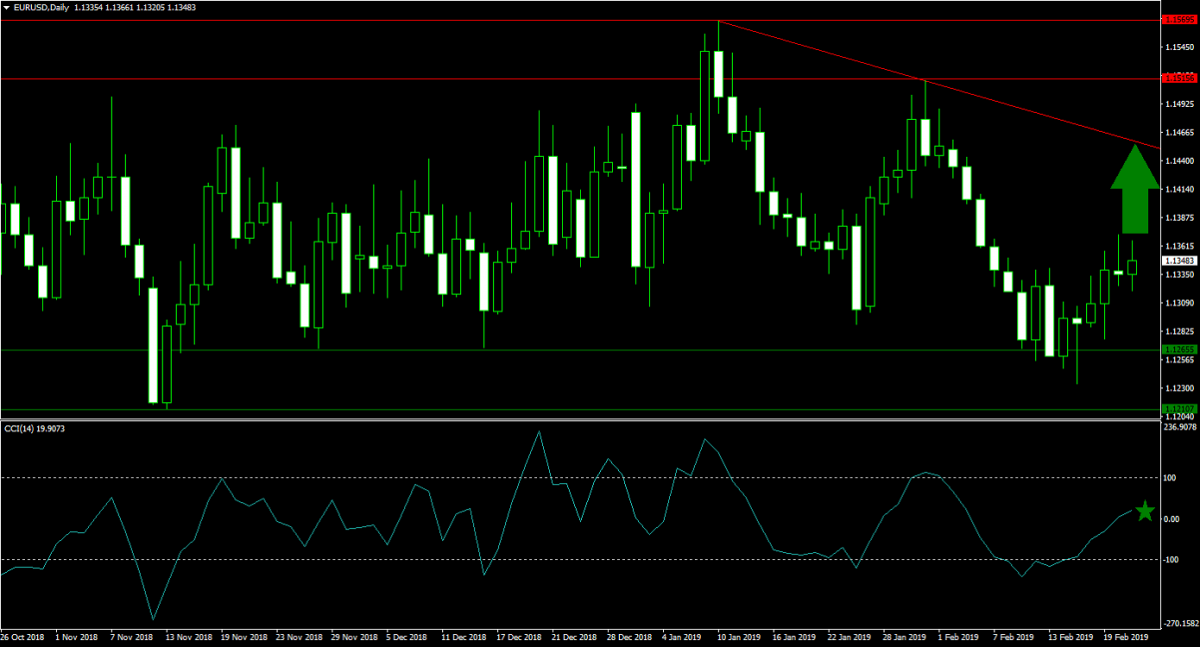Click the -100 level on CCI scale
Screen dimensions: 1200x647
1174,560
